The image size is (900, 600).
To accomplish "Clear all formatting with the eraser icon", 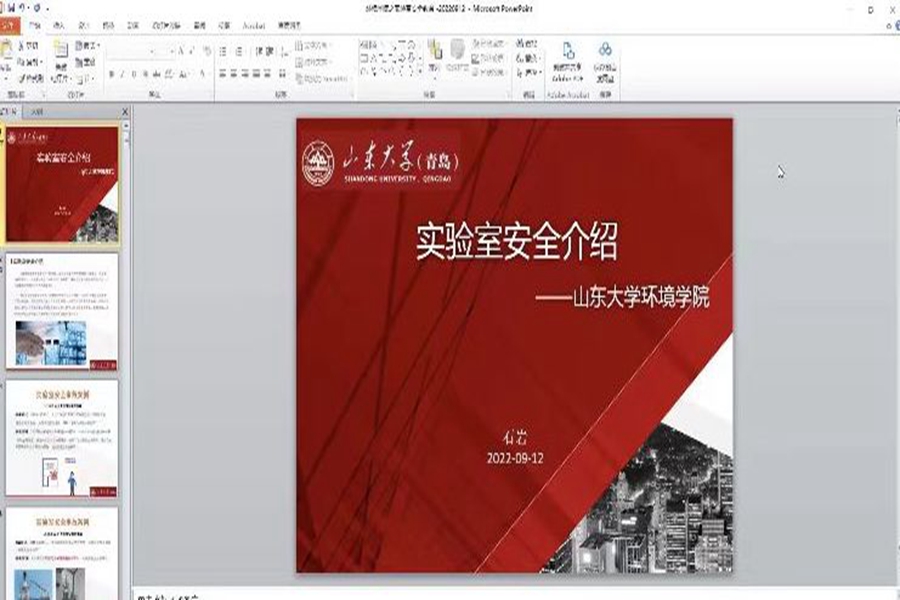I will coord(207,51).
